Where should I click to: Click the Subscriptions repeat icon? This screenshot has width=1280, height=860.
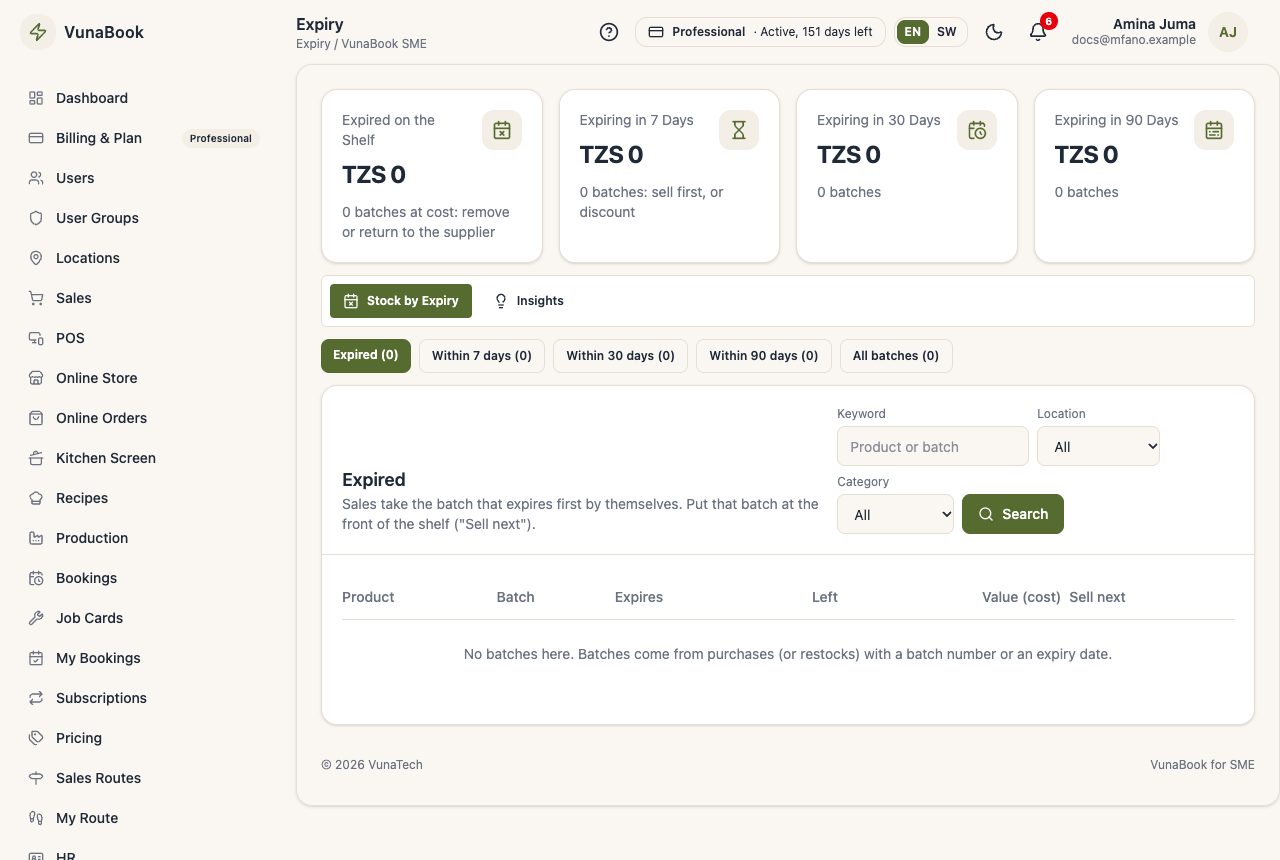pos(36,698)
